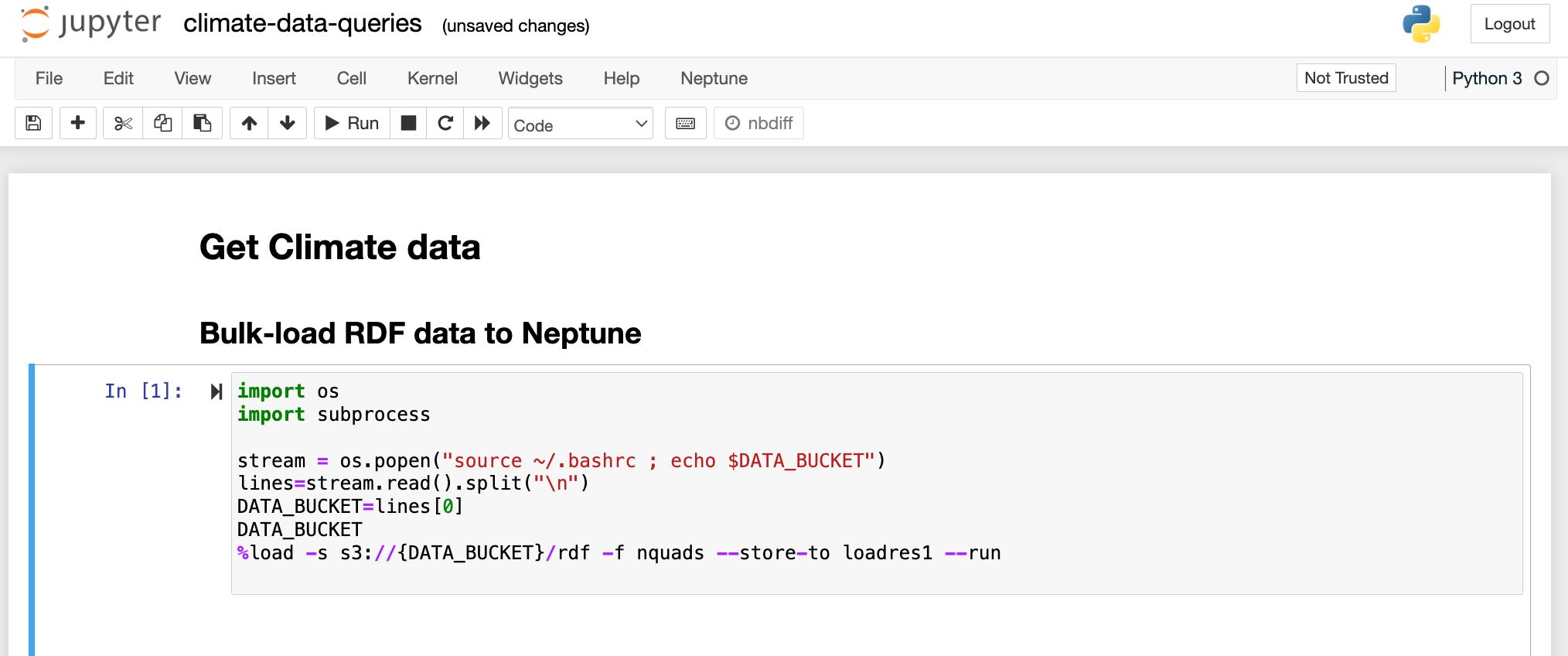Open the Kernel menu
This screenshot has height=656, width=1568.
click(432, 78)
